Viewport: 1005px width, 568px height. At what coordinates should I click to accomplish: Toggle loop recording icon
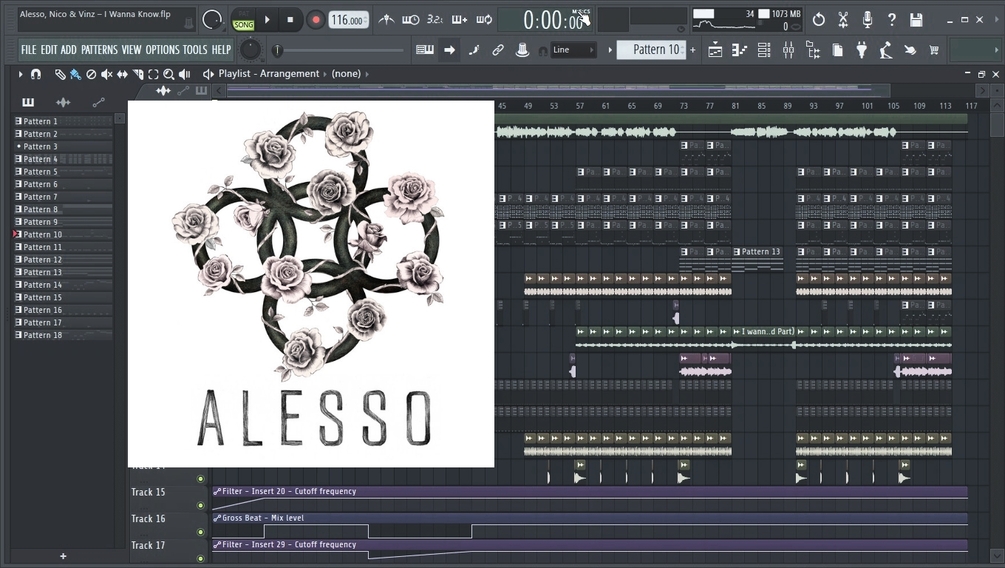484,20
